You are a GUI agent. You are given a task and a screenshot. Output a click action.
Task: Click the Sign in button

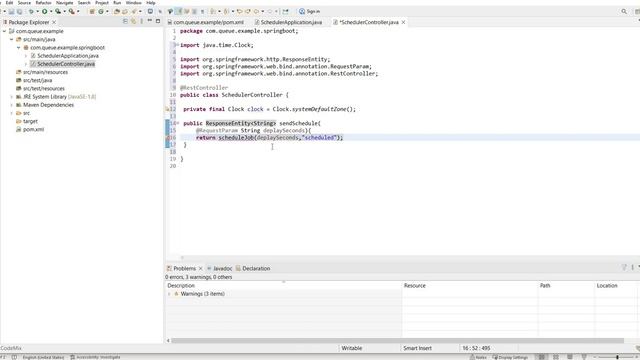point(309,11)
